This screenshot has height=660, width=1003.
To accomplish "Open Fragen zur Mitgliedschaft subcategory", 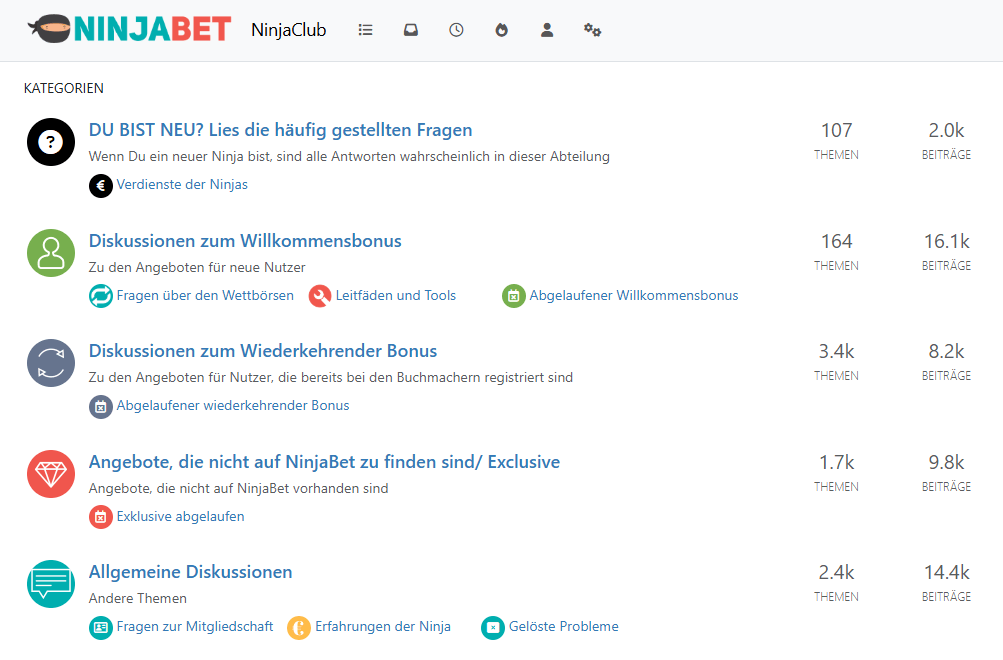I will tap(194, 626).
